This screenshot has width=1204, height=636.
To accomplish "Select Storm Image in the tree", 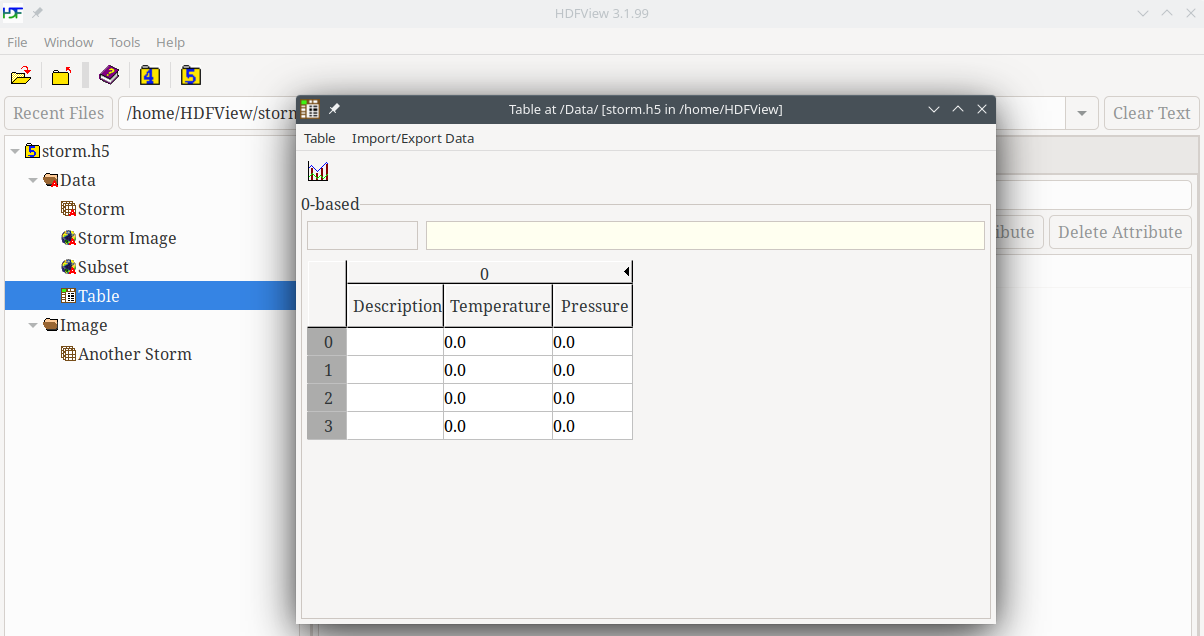I will click(x=126, y=238).
